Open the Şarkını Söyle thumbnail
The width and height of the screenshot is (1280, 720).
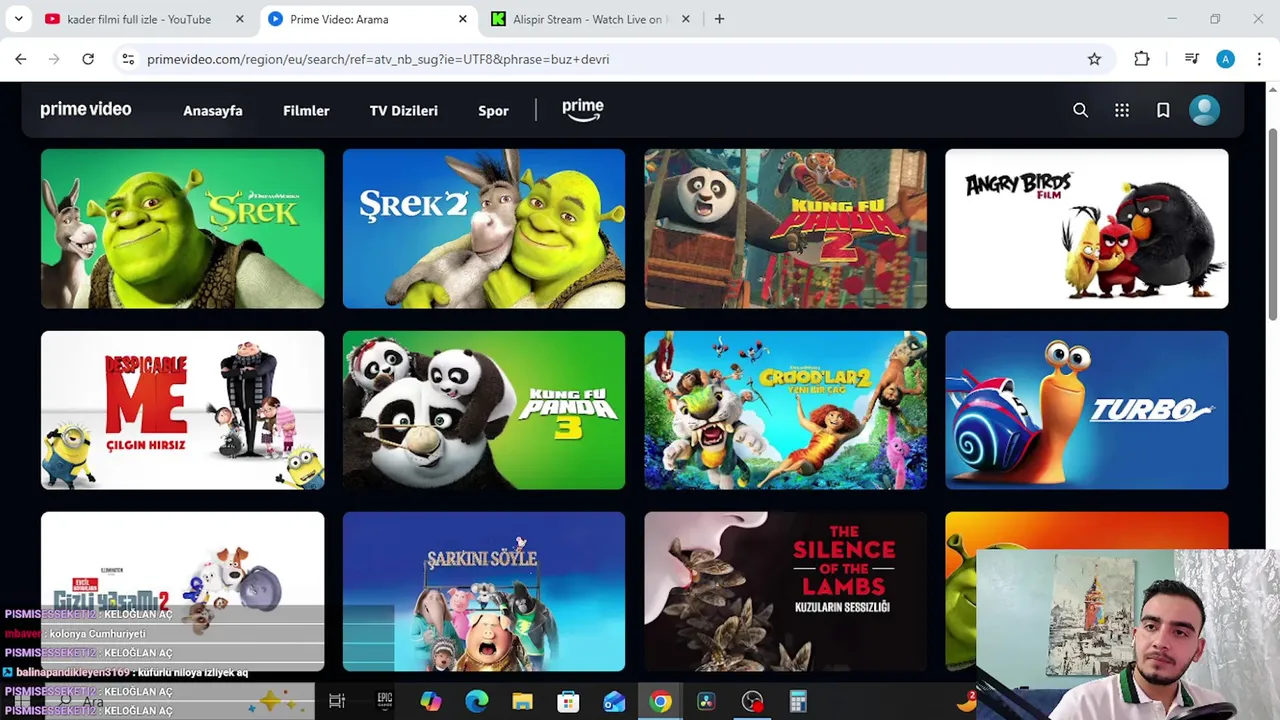(484, 591)
